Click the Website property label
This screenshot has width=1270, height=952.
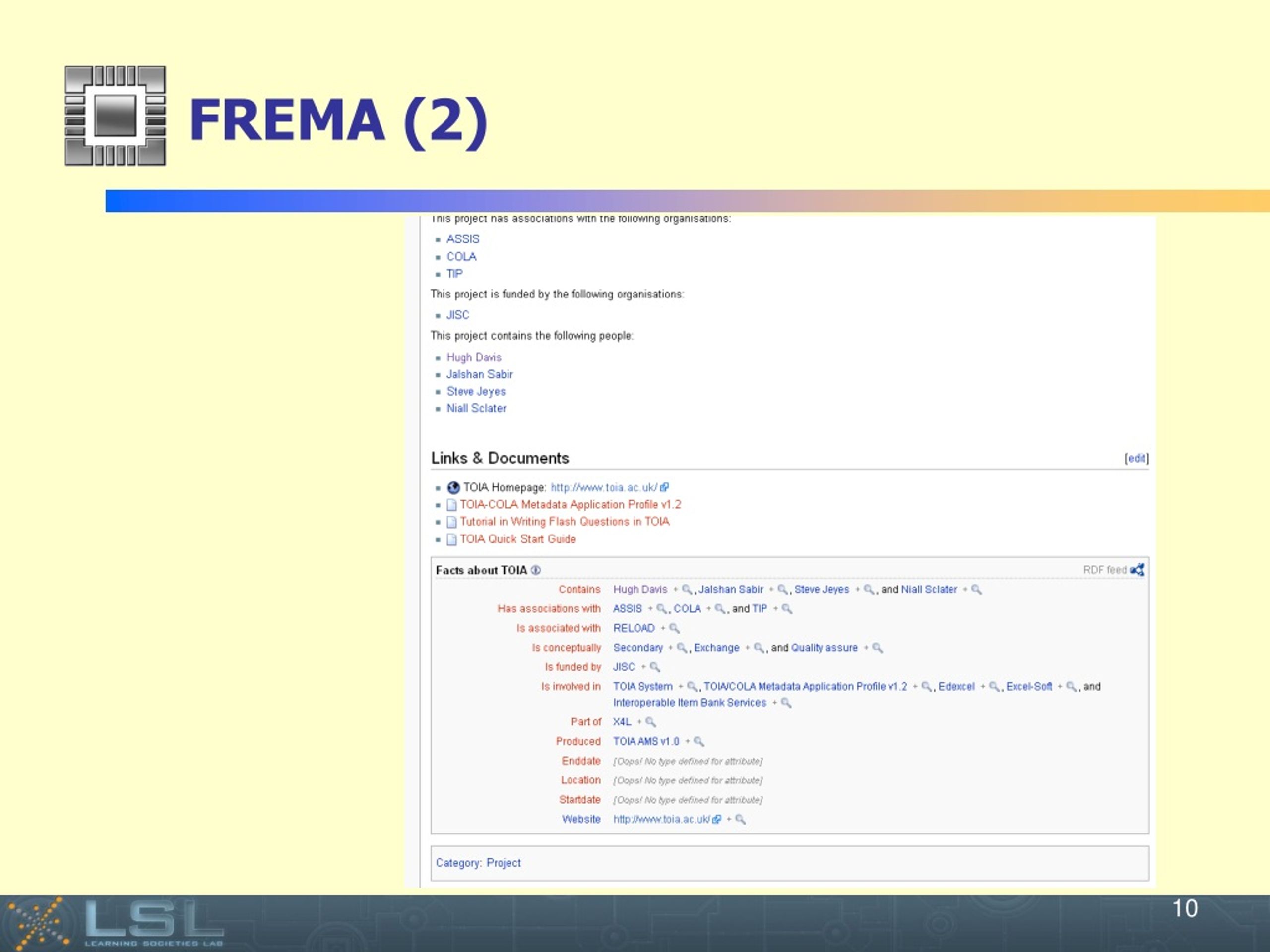tap(581, 820)
